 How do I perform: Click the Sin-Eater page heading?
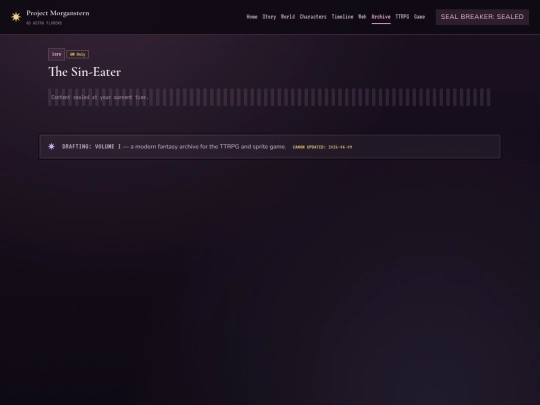tap(85, 72)
